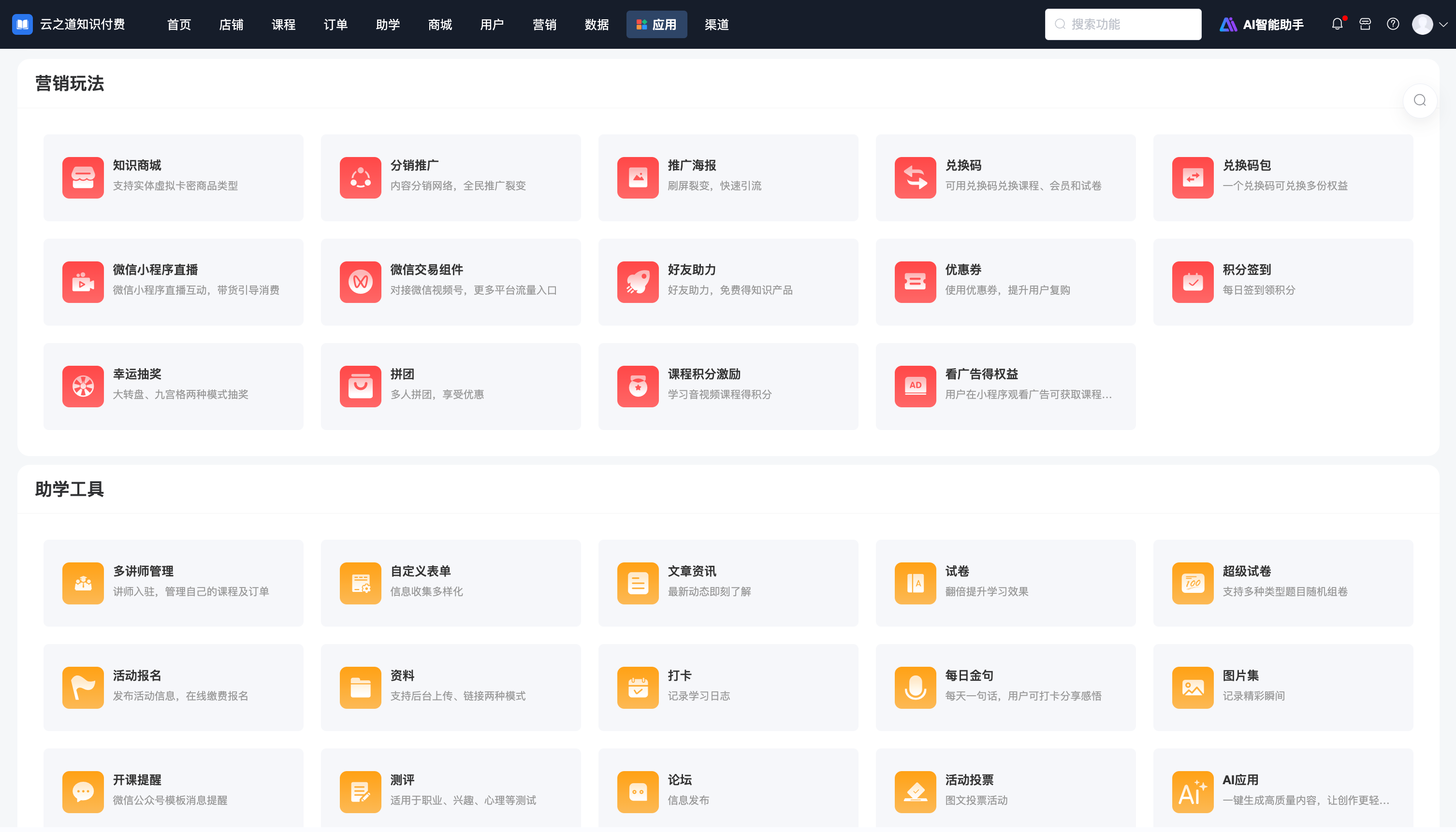Screen dimensions: 1456x832
Task: Open the 论坛 forum icon
Action: tap(638, 792)
